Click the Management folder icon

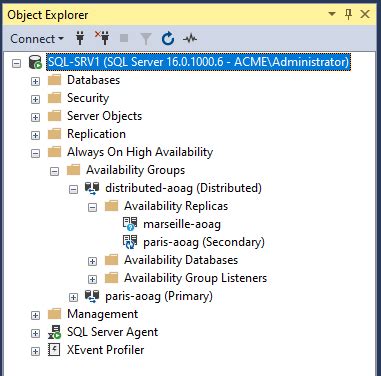click(54, 314)
